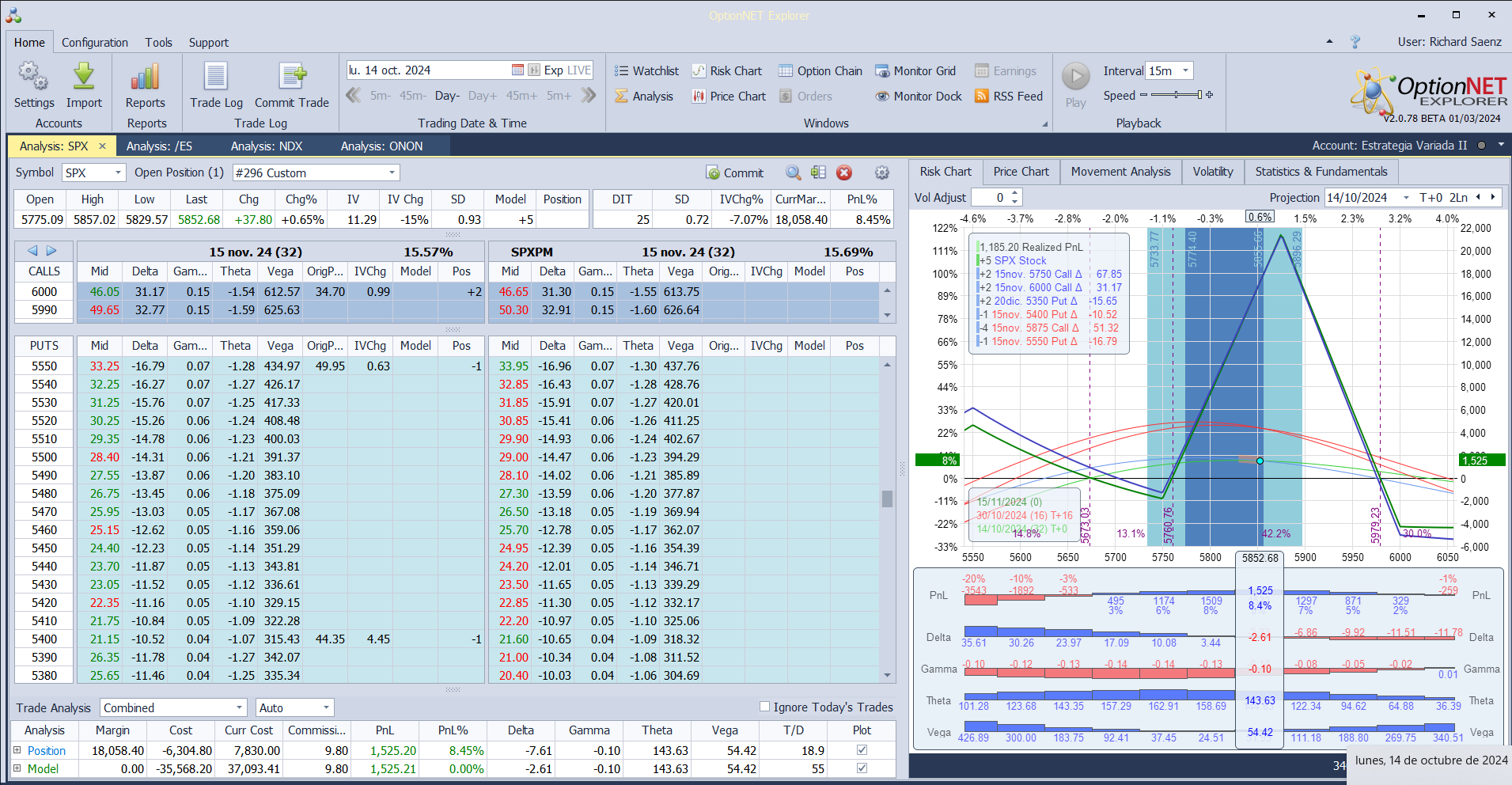Expand the Position row in Trade Analysis
This screenshot has height=785, width=1512.
pos(17,750)
